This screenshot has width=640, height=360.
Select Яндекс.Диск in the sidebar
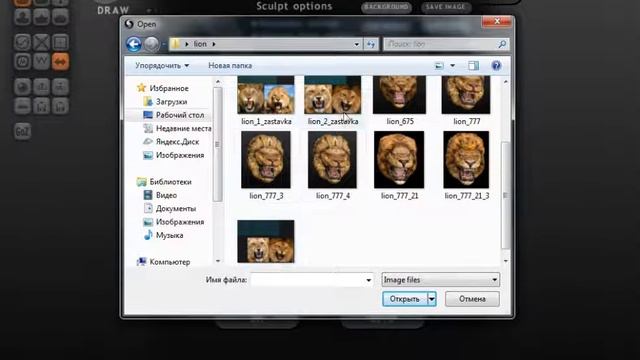(x=171, y=142)
